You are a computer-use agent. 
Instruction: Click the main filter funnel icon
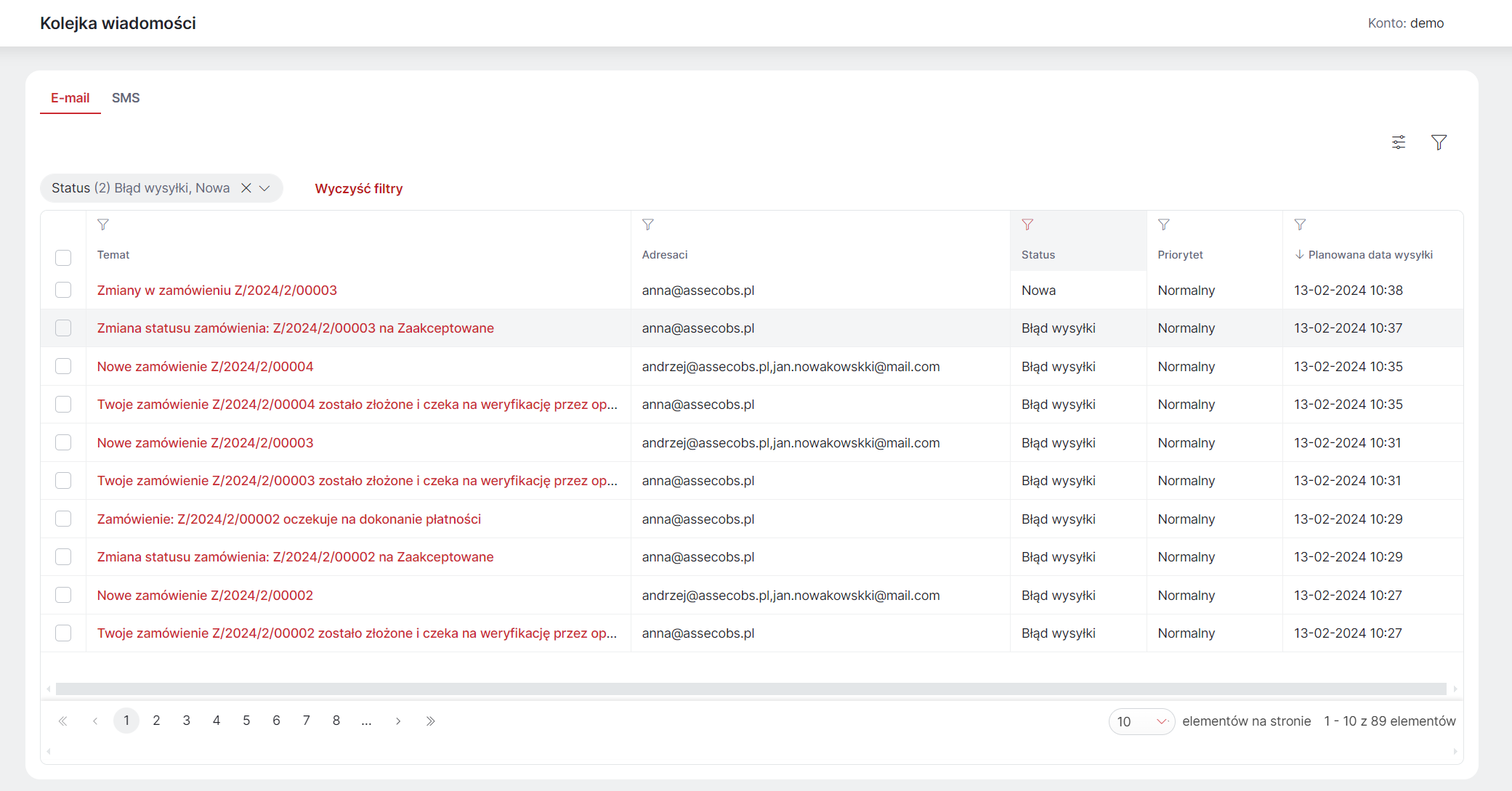[x=1439, y=142]
